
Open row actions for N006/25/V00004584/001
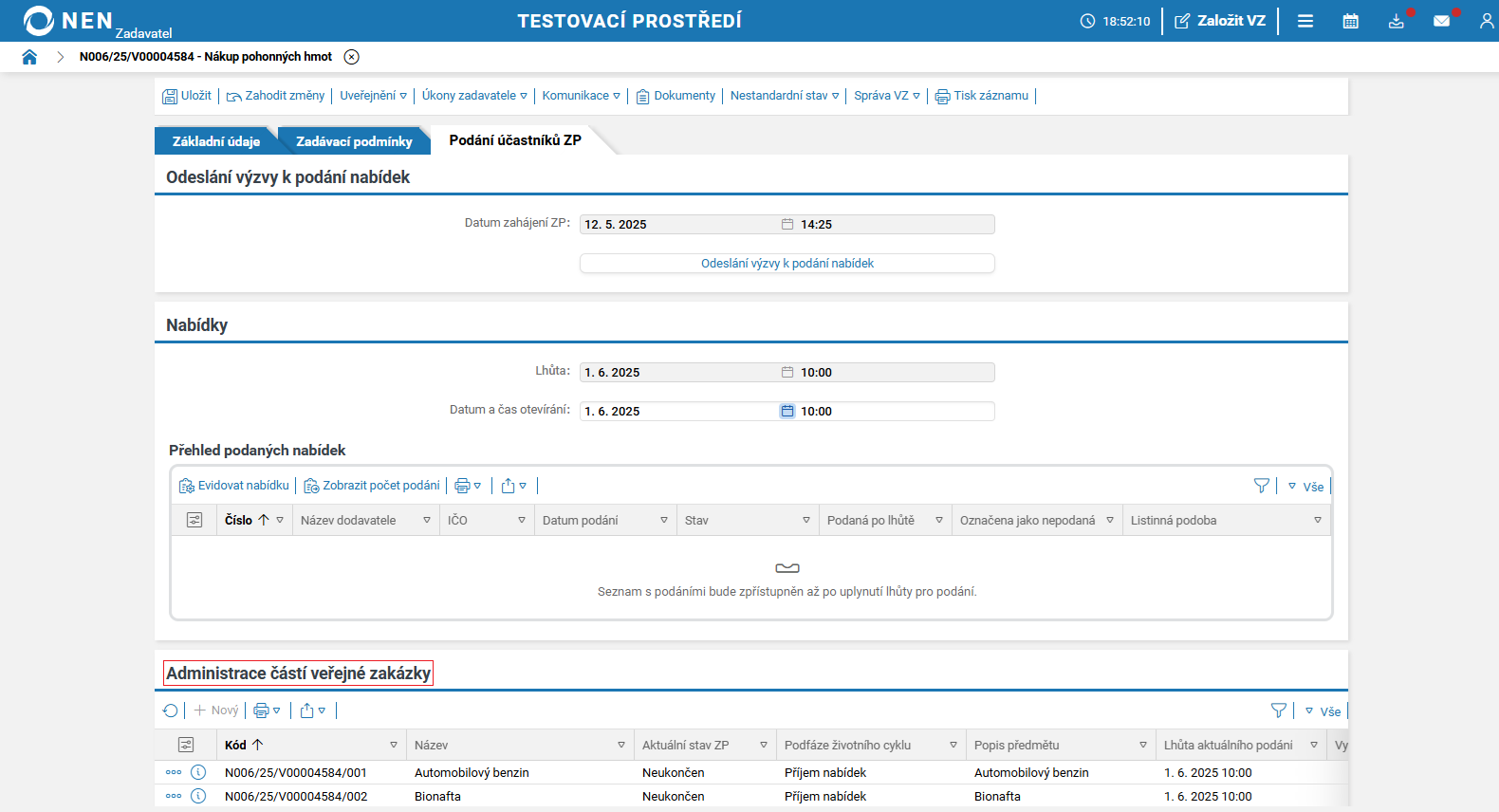[174, 773]
